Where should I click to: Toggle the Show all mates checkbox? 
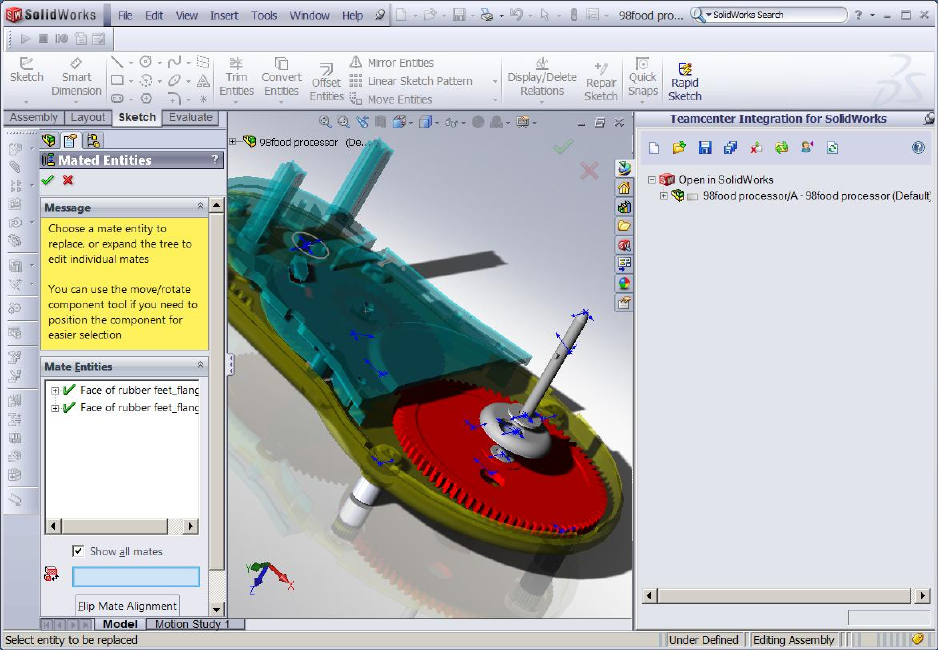pos(78,551)
